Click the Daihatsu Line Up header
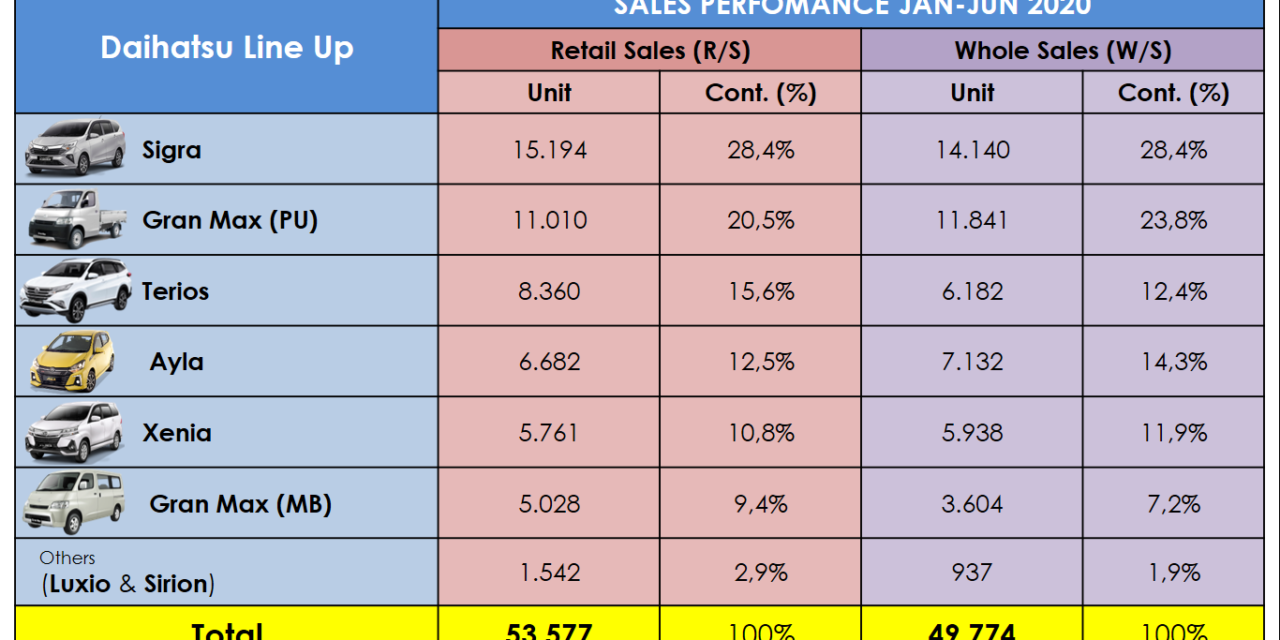Image resolution: width=1280 pixels, height=640 pixels. 227,48
